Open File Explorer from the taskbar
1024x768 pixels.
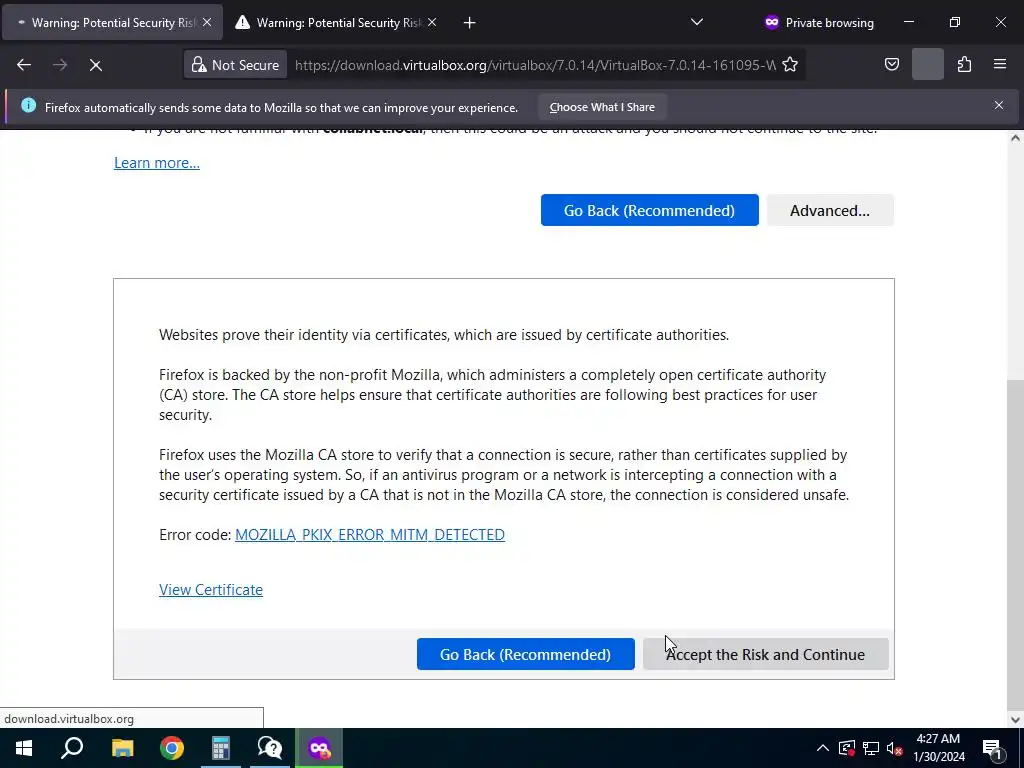(x=122, y=748)
